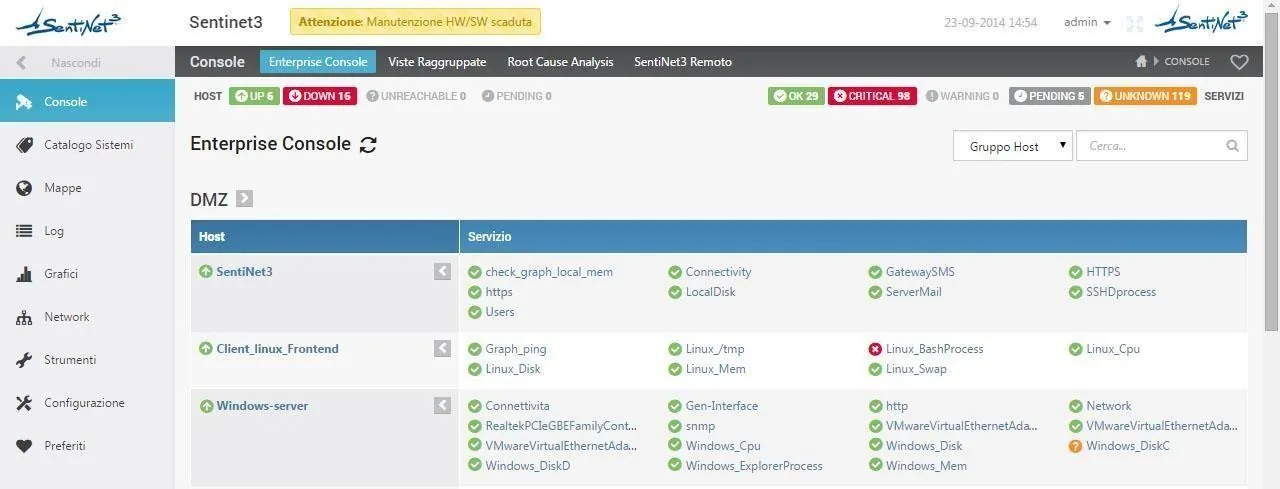Click the Configurazione tools icon
Viewport: 1280px width, 489px height.
pyautogui.click(x=25, y=403)
